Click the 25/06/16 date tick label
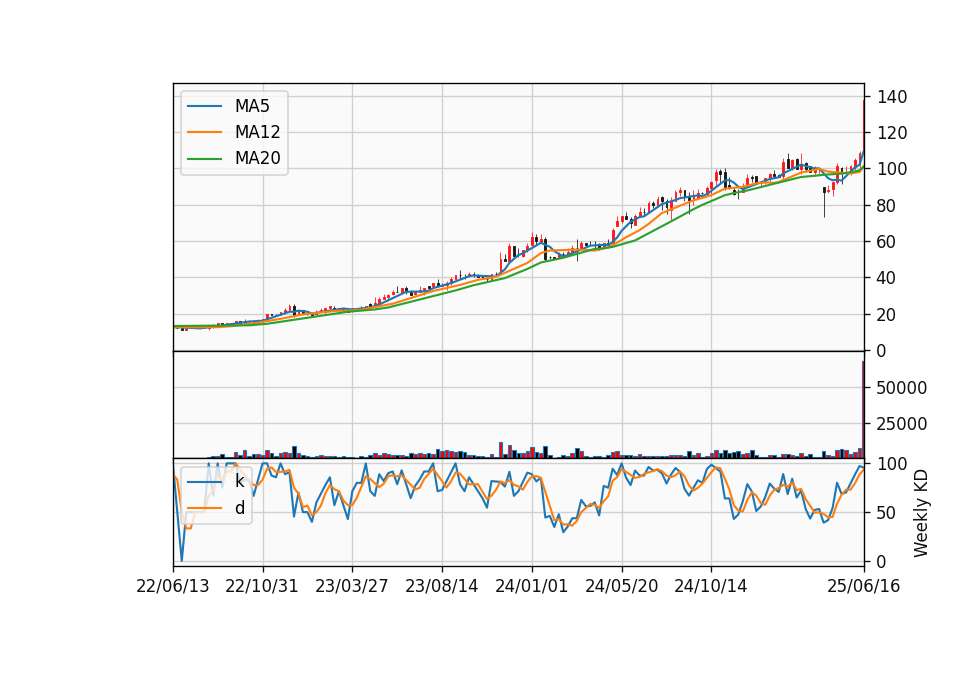 tap(864, 586)
